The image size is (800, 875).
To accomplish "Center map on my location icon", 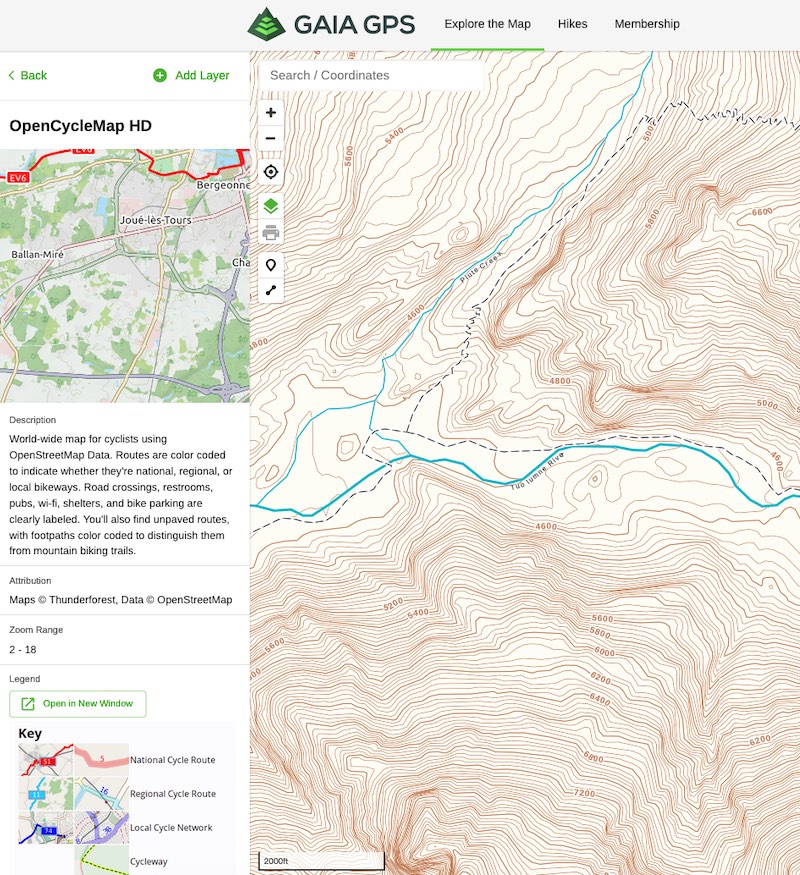I will point(271,172).
